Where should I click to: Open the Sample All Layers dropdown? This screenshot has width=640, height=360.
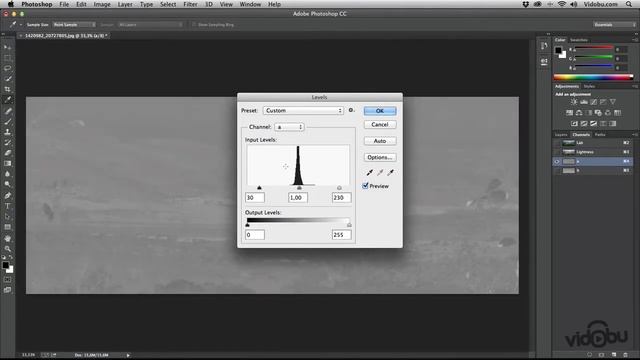pos(150,25)
